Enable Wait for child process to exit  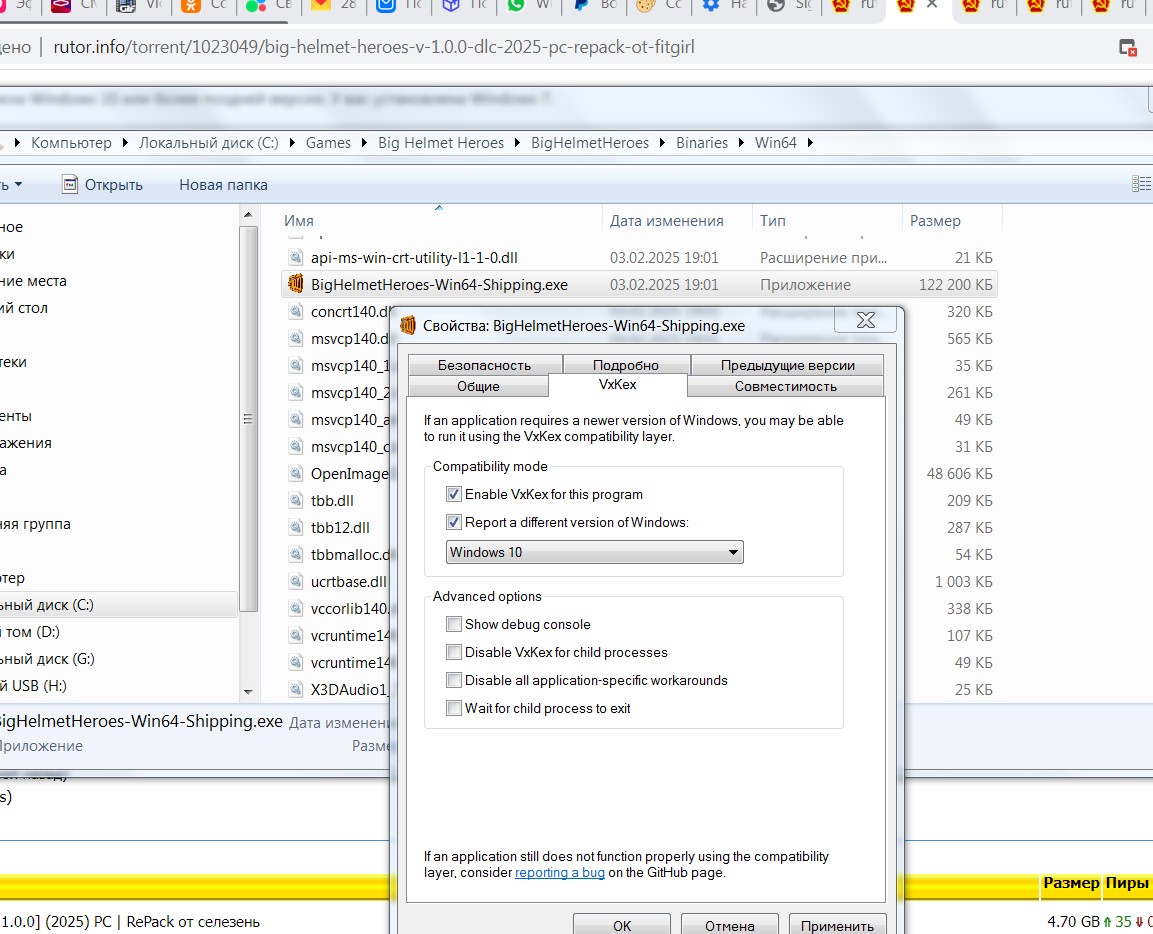455,708
